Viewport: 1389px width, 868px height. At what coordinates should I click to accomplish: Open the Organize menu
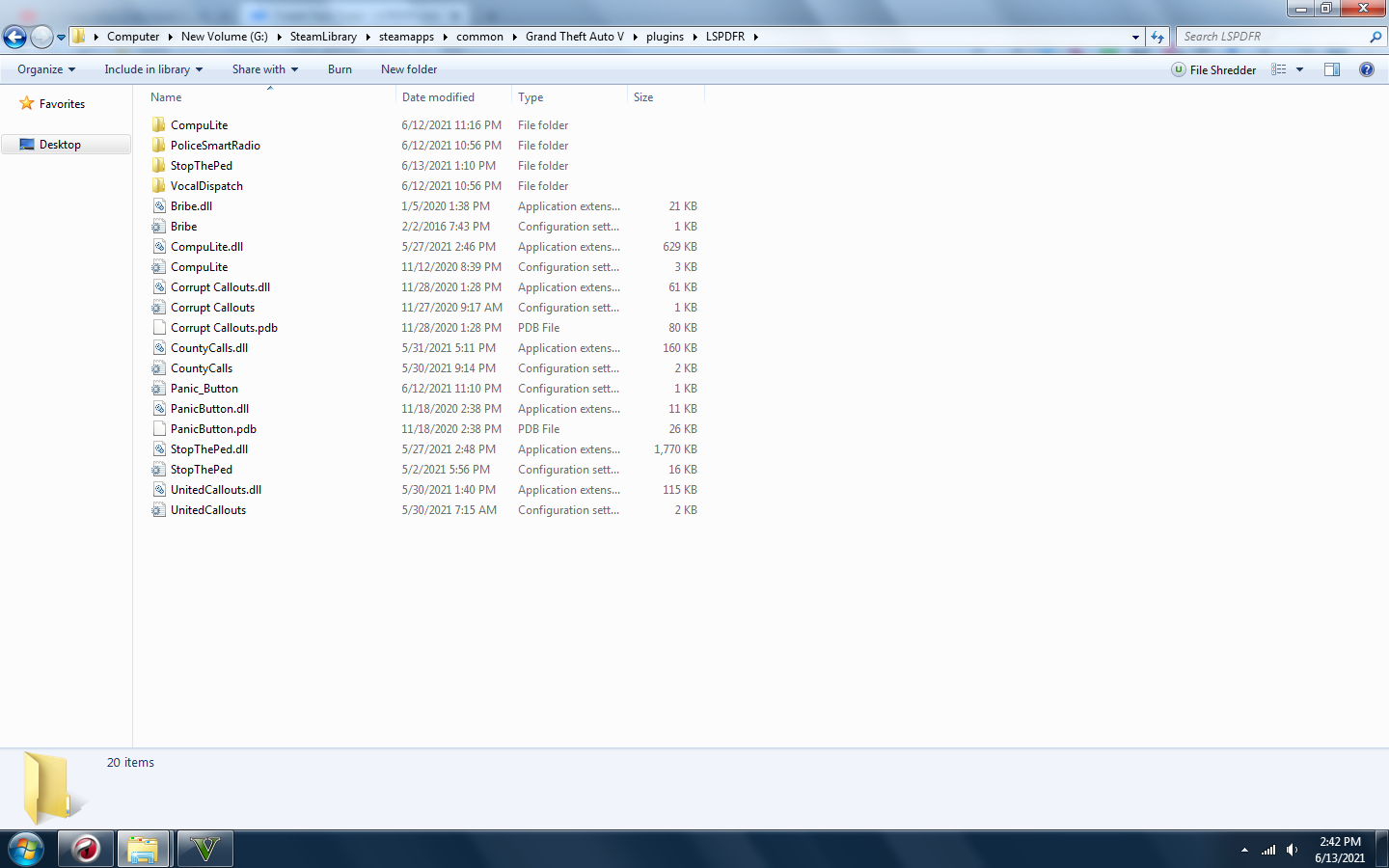[46, 69]
